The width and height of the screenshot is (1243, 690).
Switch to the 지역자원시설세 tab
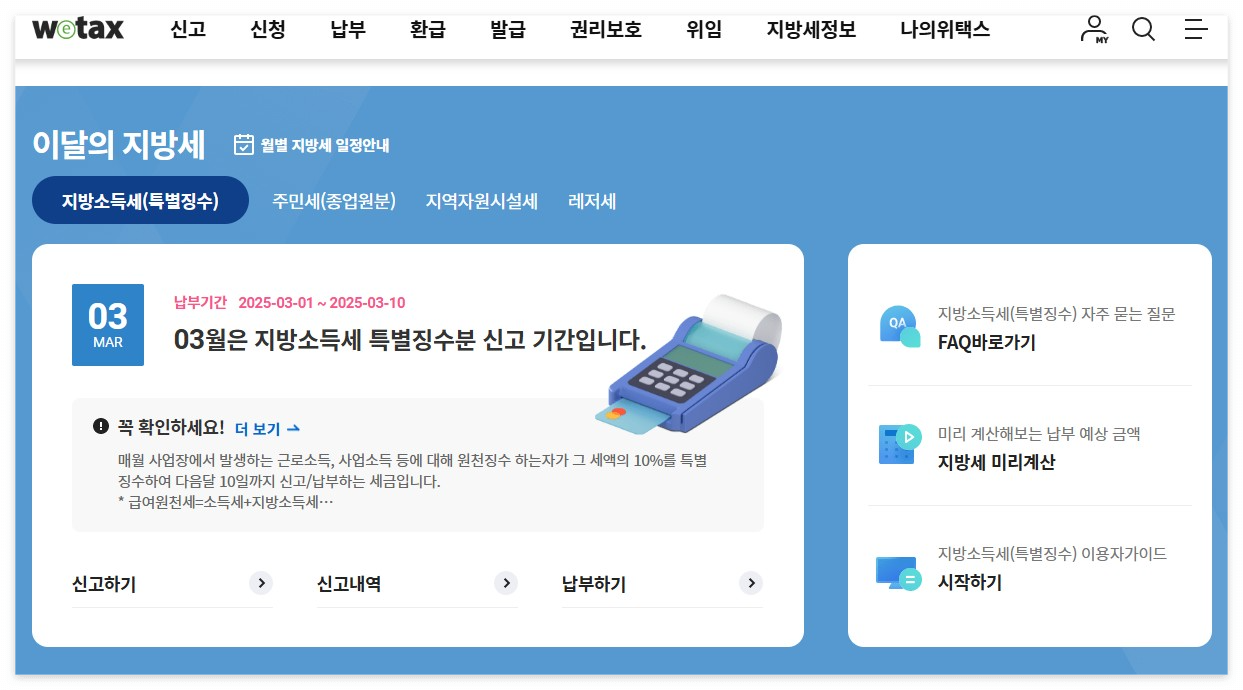tap(482, 201)
